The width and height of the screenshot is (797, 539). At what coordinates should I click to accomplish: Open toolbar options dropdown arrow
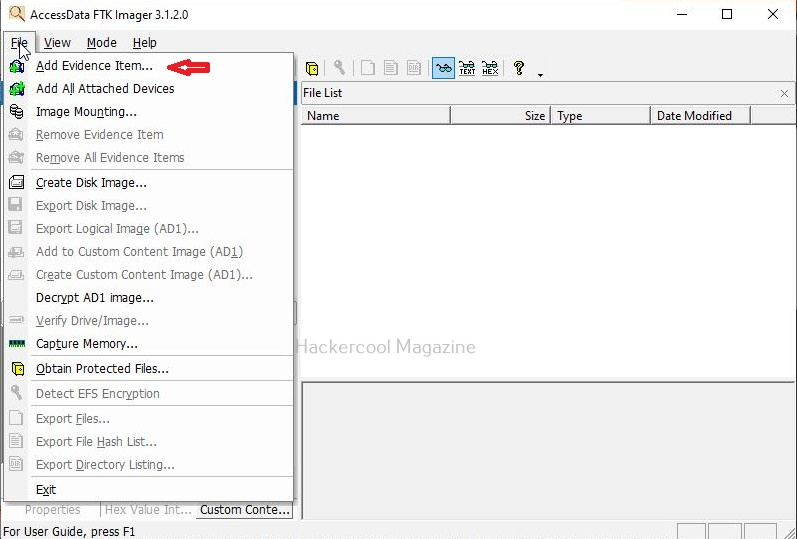(x=540, y=74)
